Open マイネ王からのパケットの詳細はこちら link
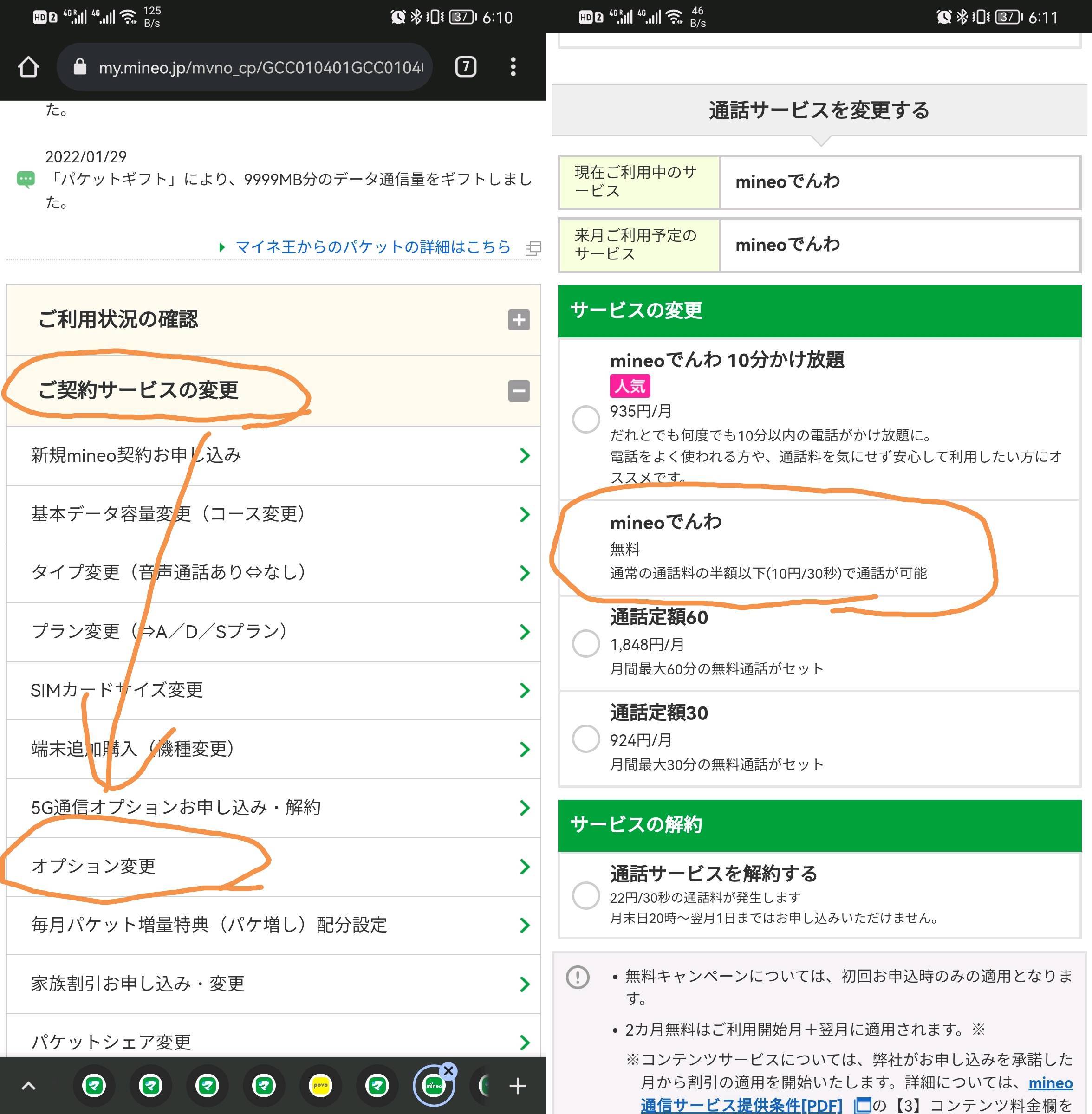Viewport: 1092px width, 1114px height. click(373, 247)
